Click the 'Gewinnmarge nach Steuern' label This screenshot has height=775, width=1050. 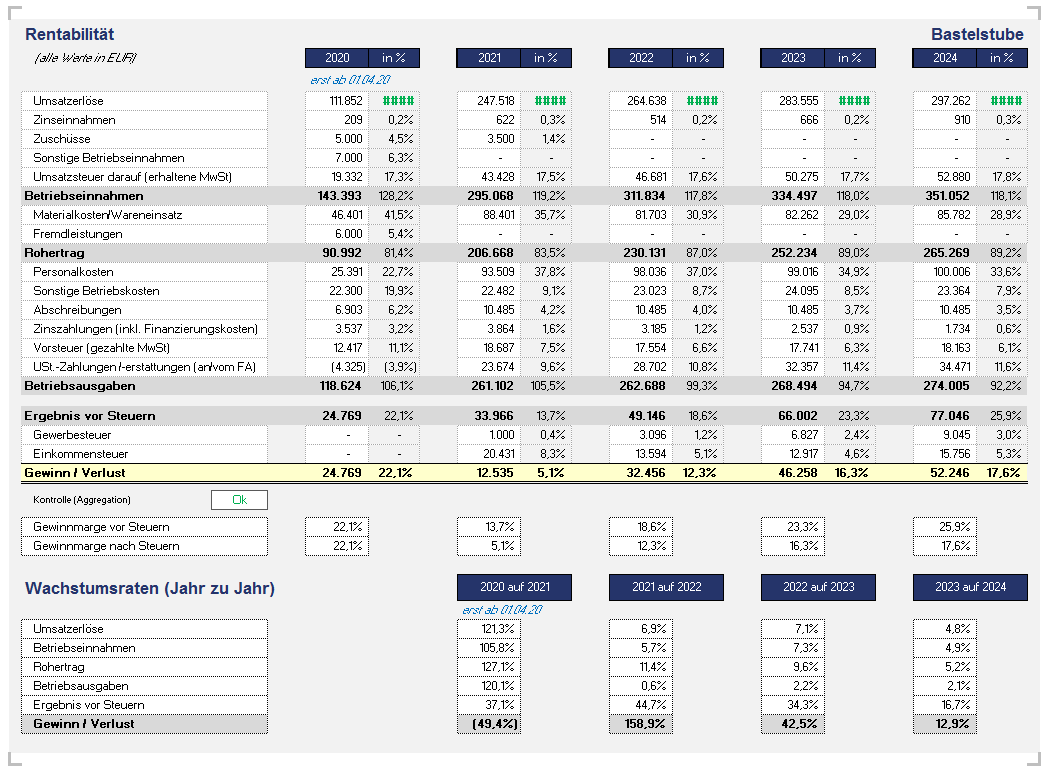click(106, 546)
